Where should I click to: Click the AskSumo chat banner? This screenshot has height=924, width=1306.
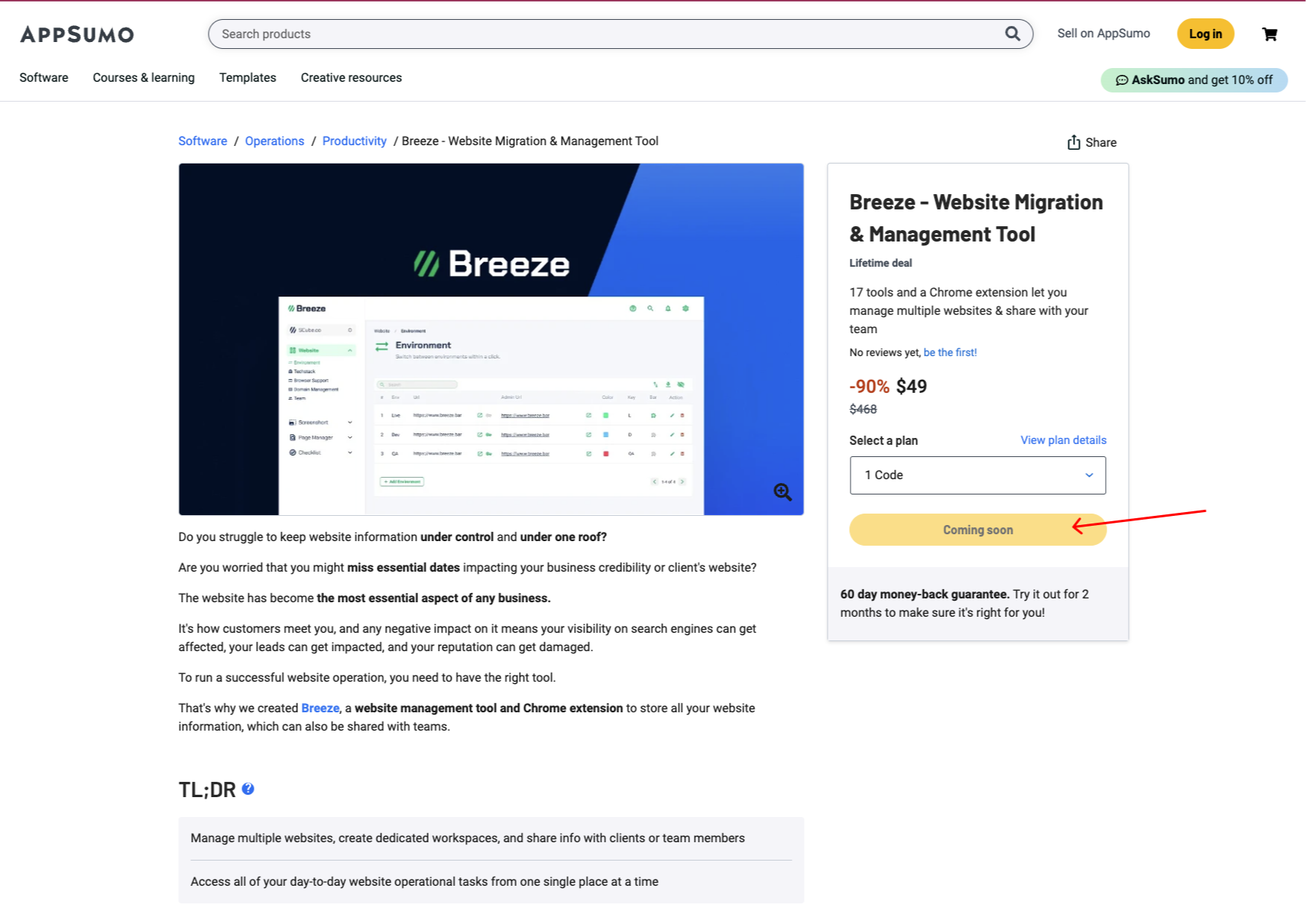pyautogui.click(x=1194, y=79)
